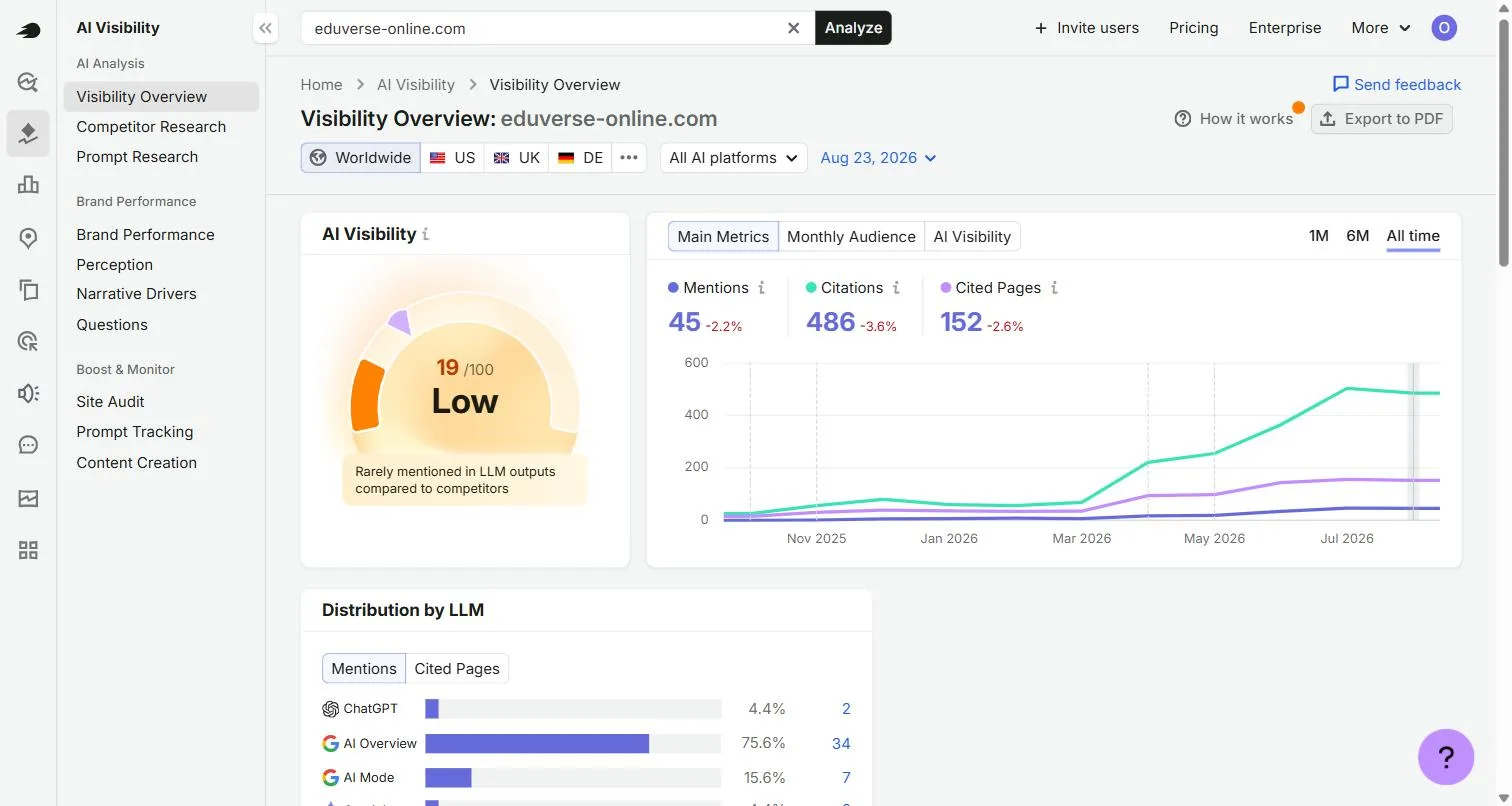Select Cited Pages tab in Distribution by LLM
The height and width of the screenshot is (806, 1512).
click(x=457, y=669)
